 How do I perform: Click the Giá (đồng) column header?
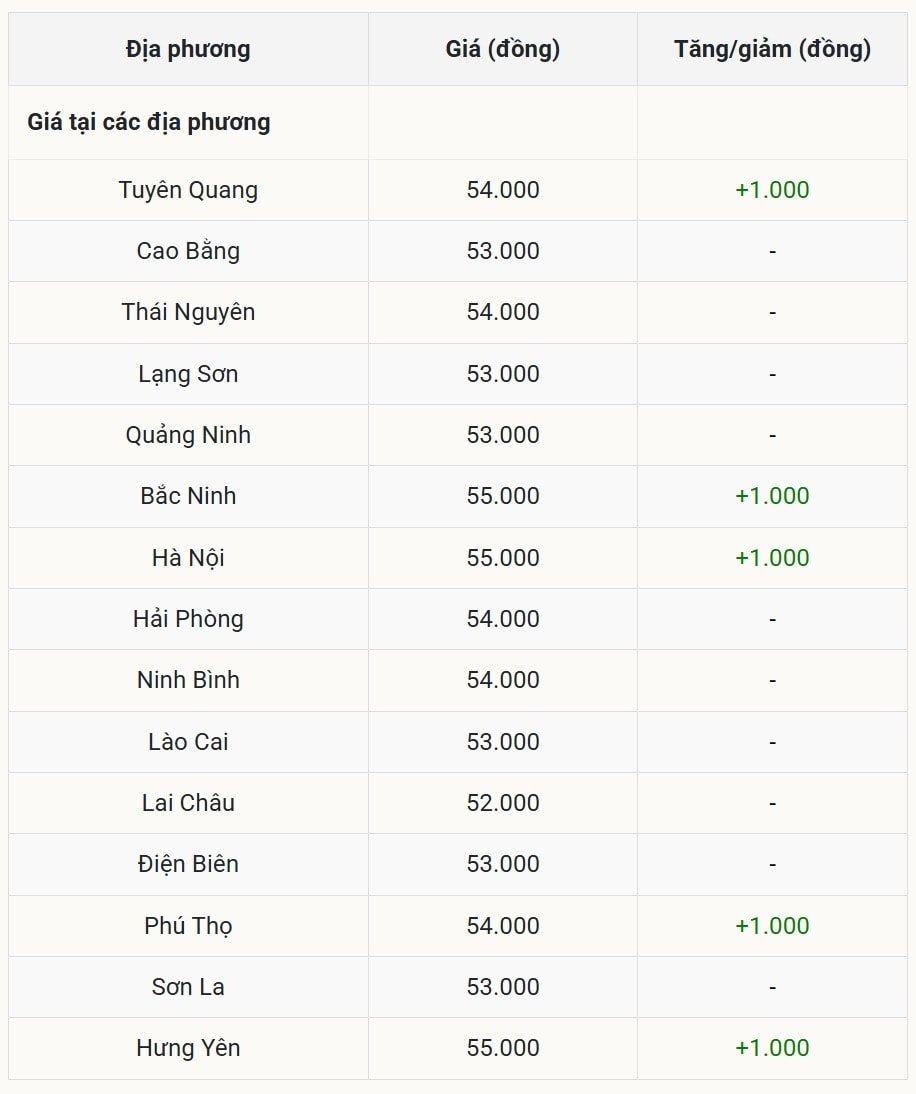pyautogui.click(x=502, y=49)
